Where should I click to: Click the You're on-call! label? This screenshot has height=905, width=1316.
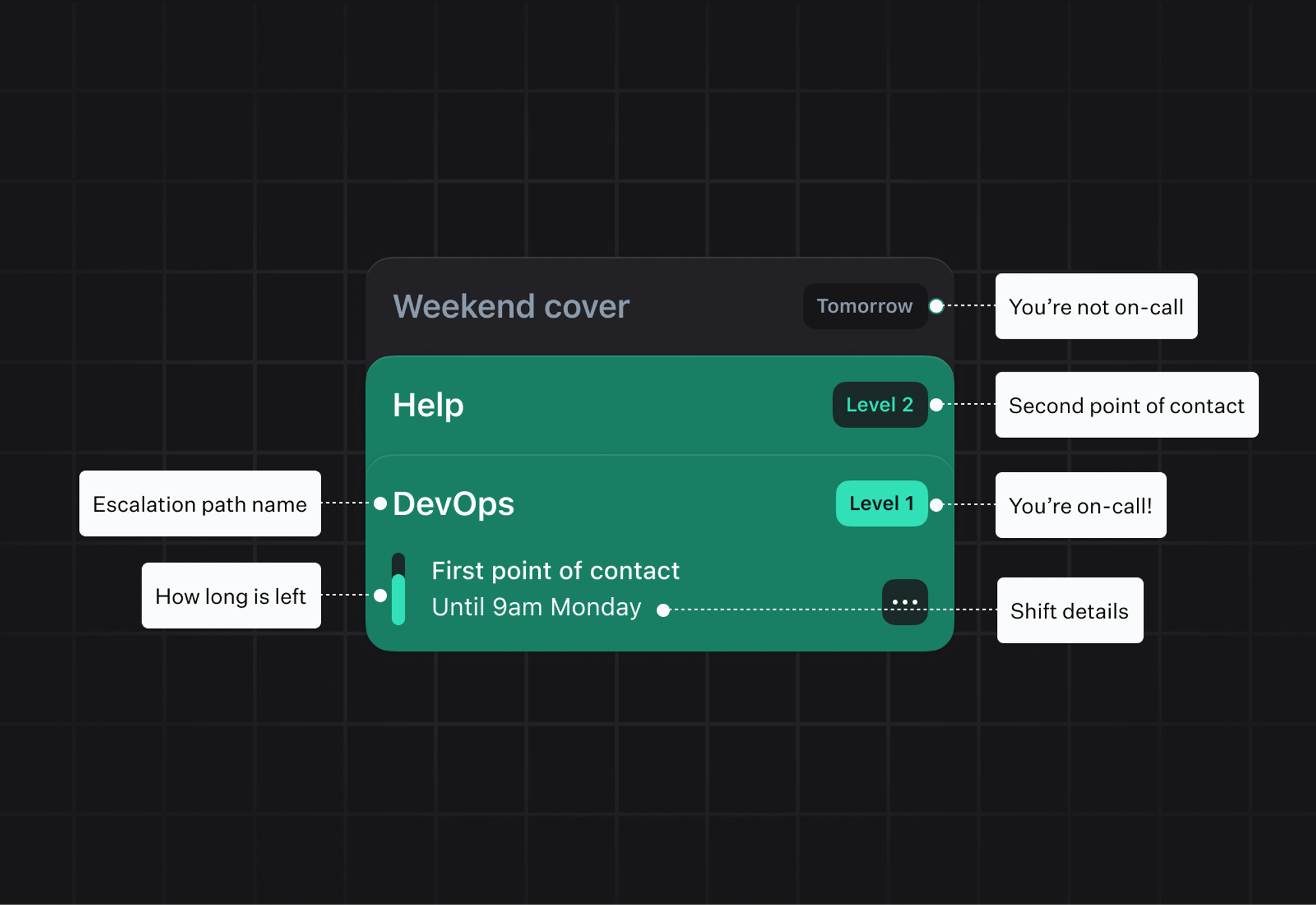coord(1080,505)
